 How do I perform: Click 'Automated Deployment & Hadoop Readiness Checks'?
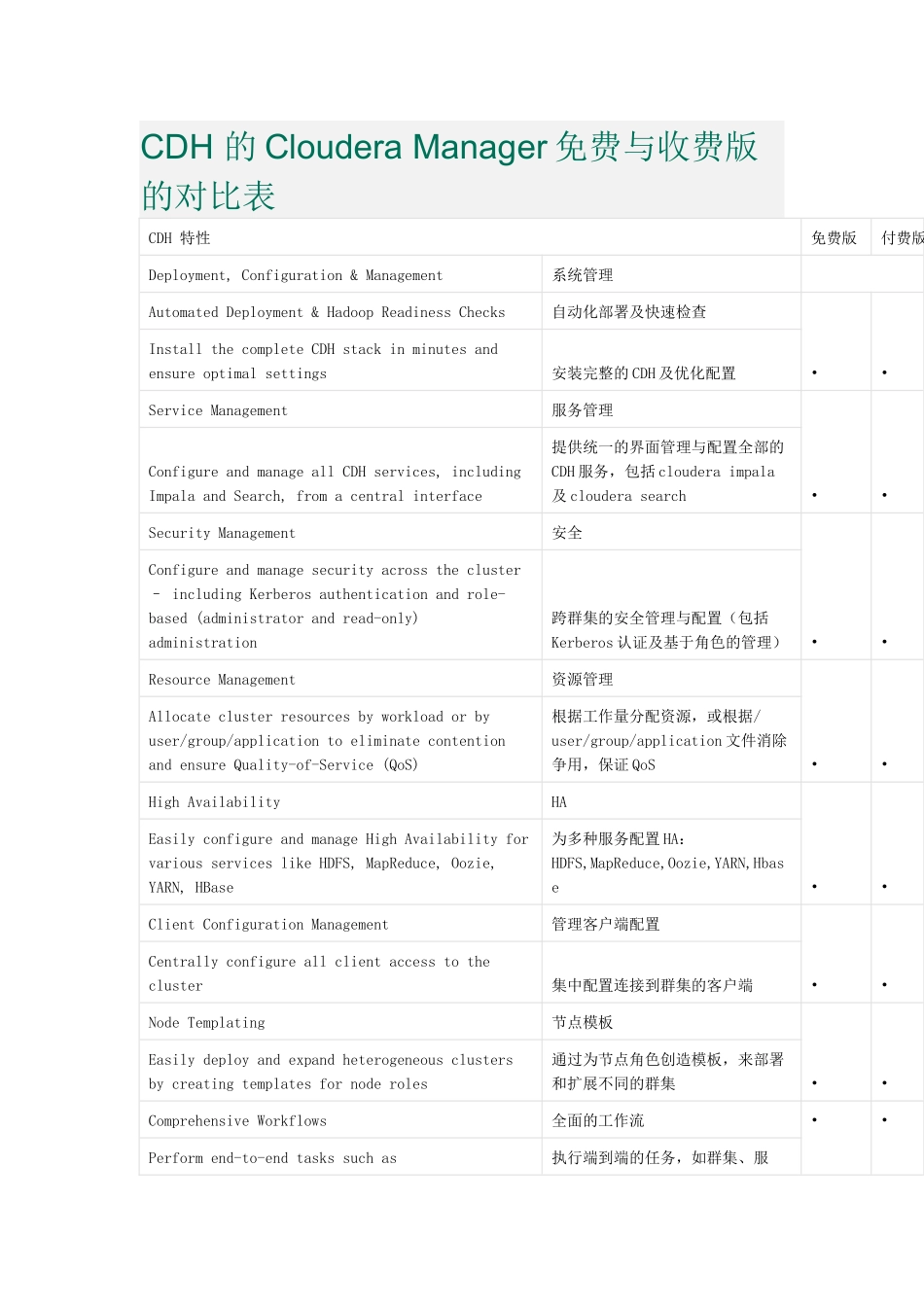click(340, 312)
